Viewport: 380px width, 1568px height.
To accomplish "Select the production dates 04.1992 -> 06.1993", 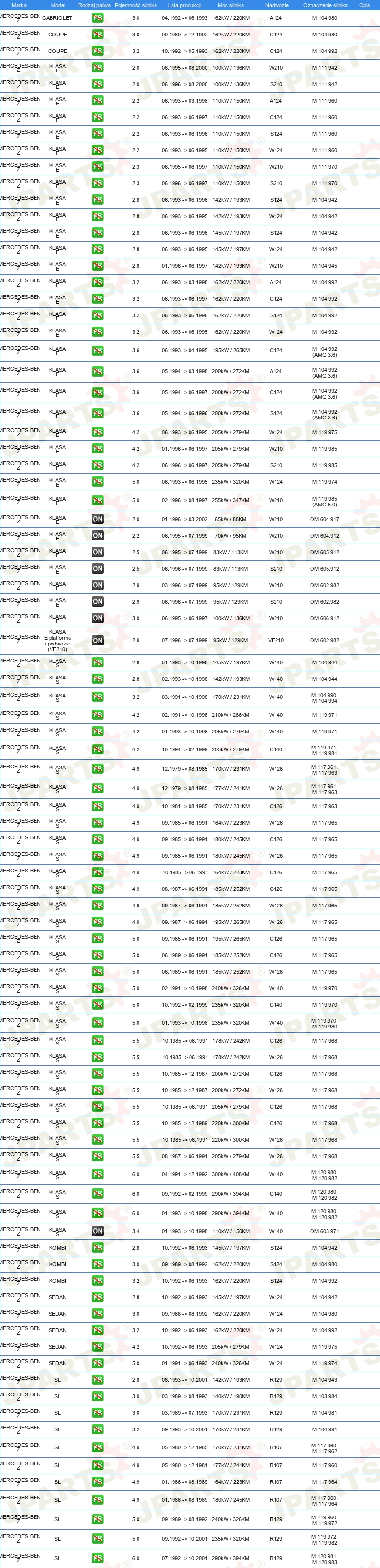I will tap(185, 18).
